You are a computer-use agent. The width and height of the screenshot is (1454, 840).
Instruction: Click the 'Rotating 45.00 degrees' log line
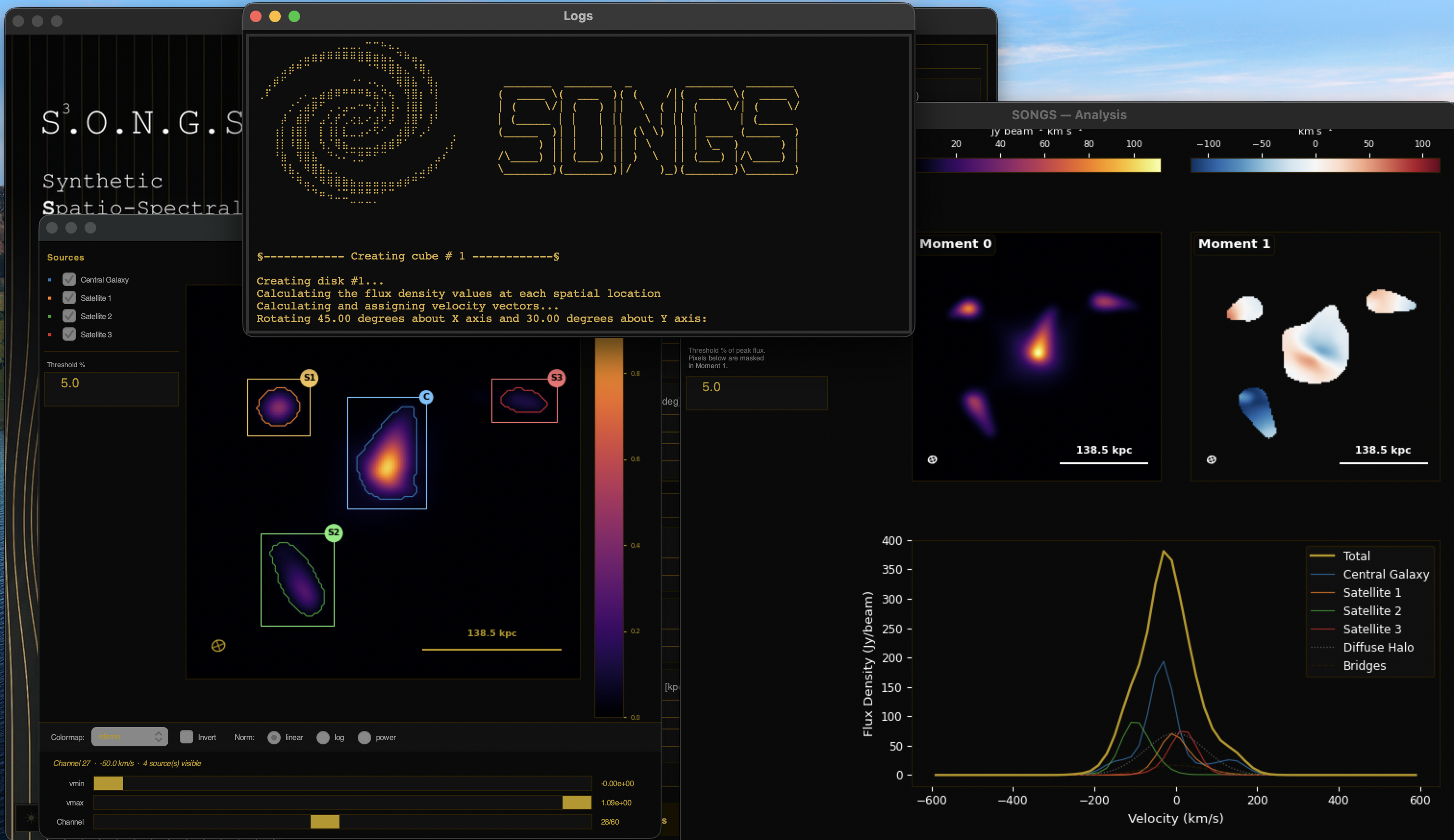click(481, 318)
